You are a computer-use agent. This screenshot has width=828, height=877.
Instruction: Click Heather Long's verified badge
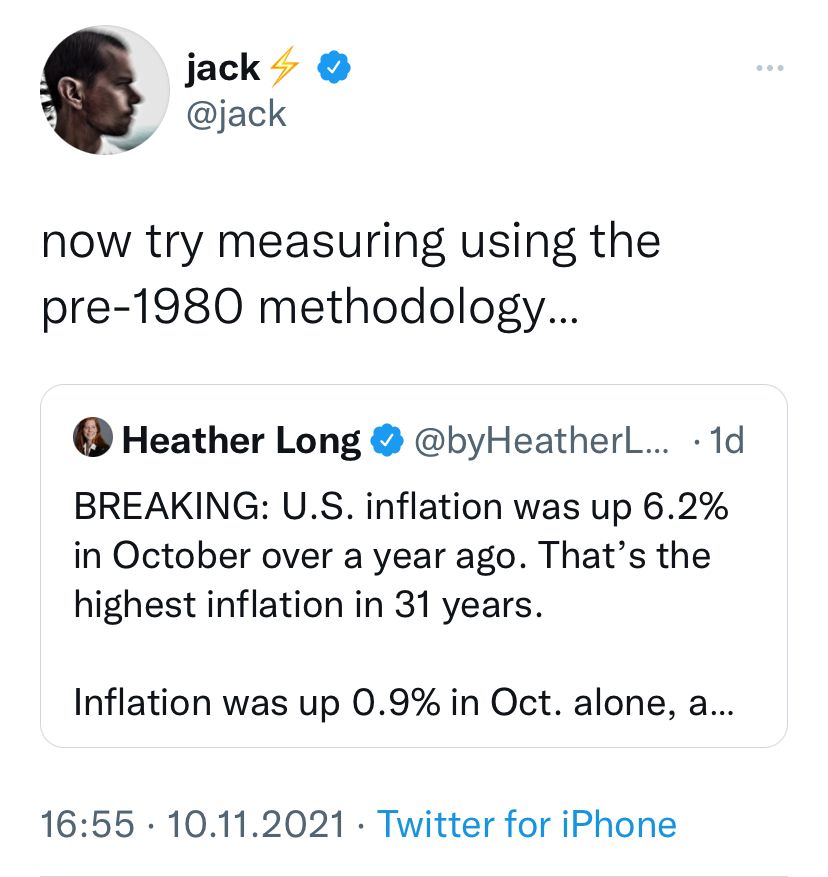[x=387, y=441]
